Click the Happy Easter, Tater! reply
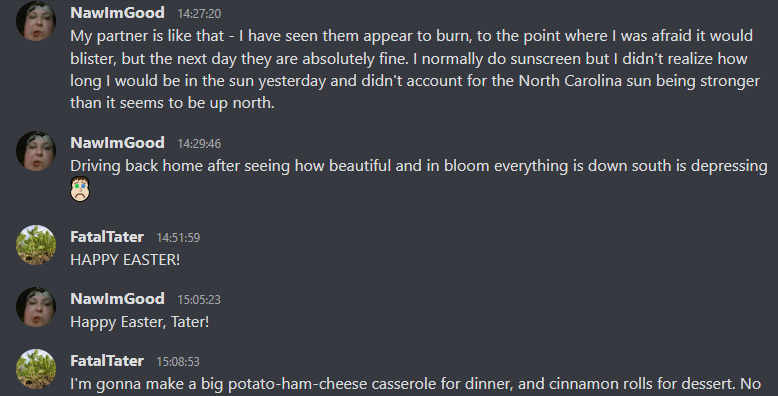The width and height of the screenshot is (778, 396). (x=139, y=322)
